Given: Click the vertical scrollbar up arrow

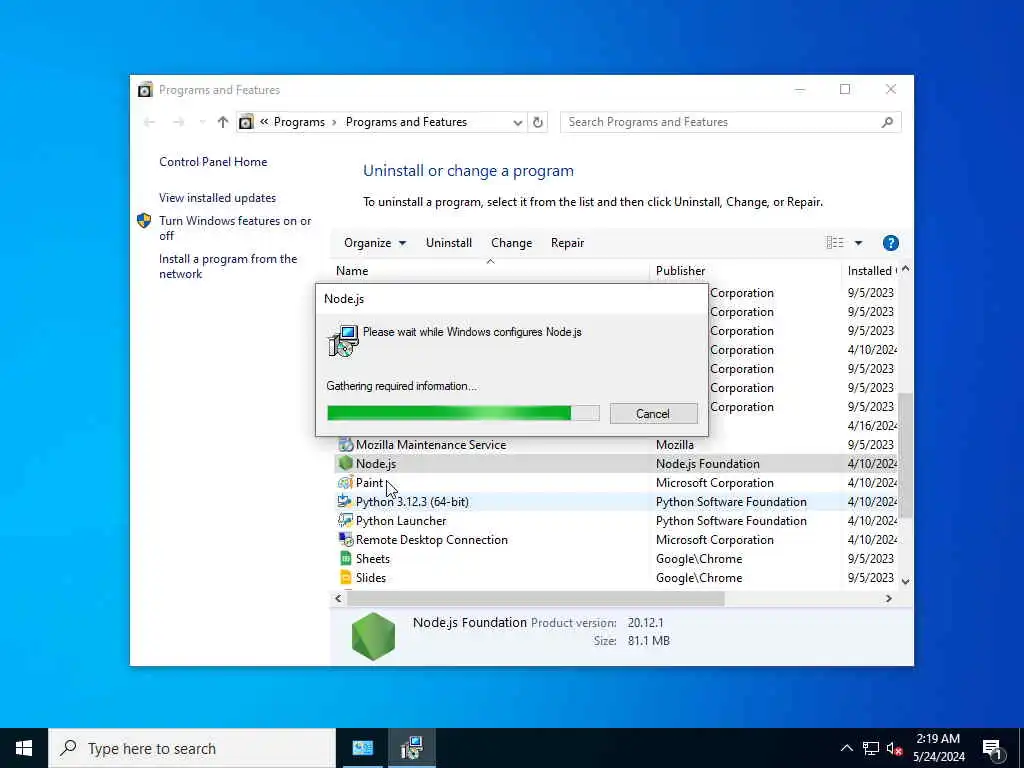Looking at the screenshot, I should 906,268.
